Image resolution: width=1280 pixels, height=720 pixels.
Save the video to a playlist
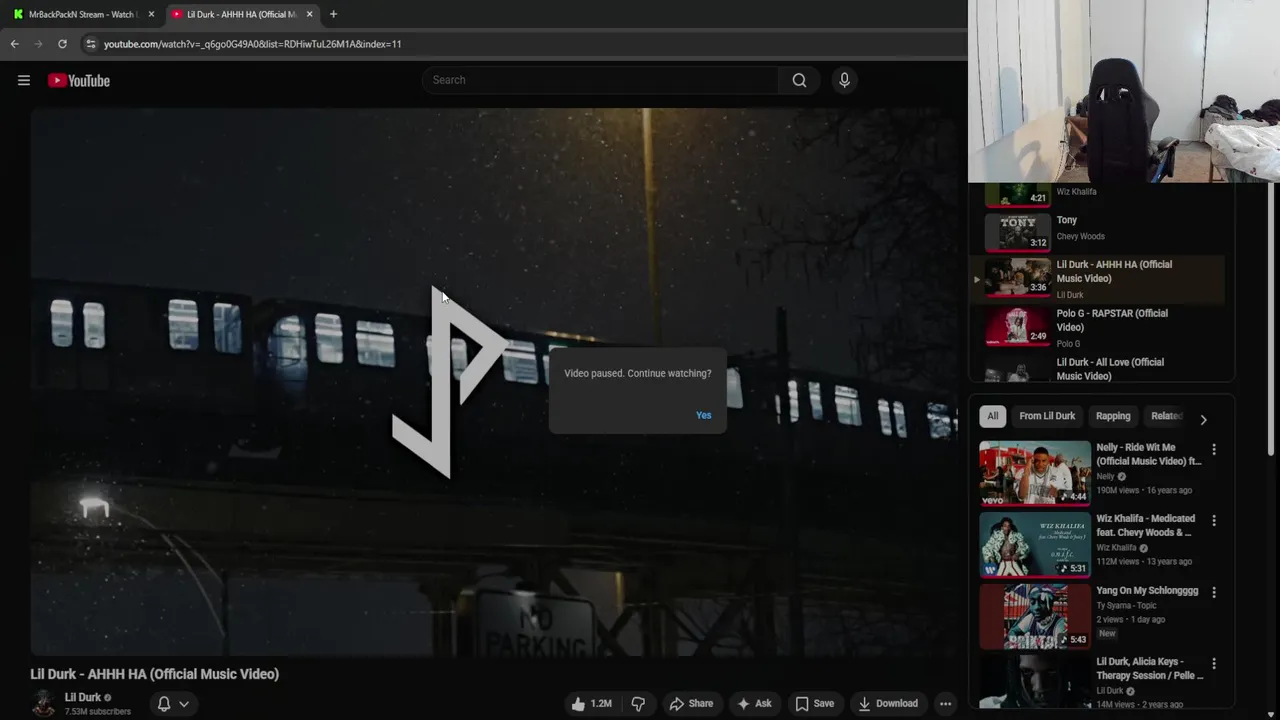click(x=814, y=704)
